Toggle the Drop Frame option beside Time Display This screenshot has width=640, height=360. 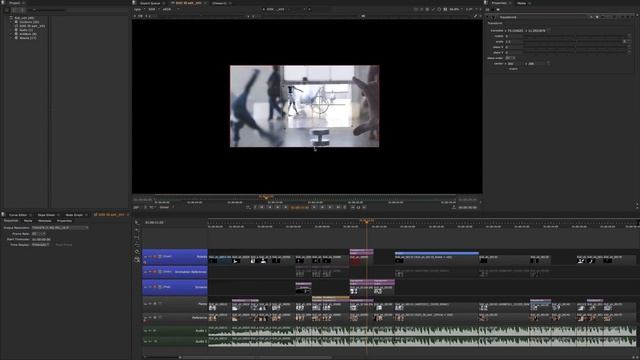point(64,245)
